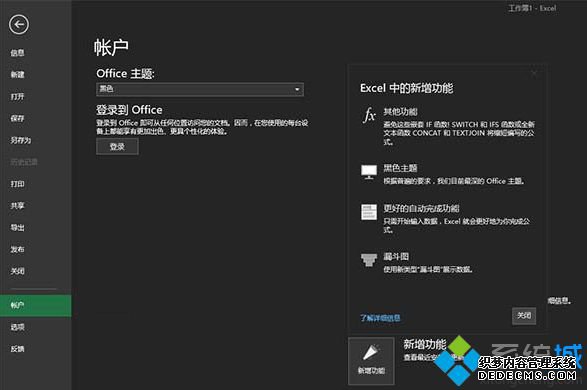The width and height of the screenshot is (587, 390).
Task: Click the 帐户 page title
Action: (111, 48)
